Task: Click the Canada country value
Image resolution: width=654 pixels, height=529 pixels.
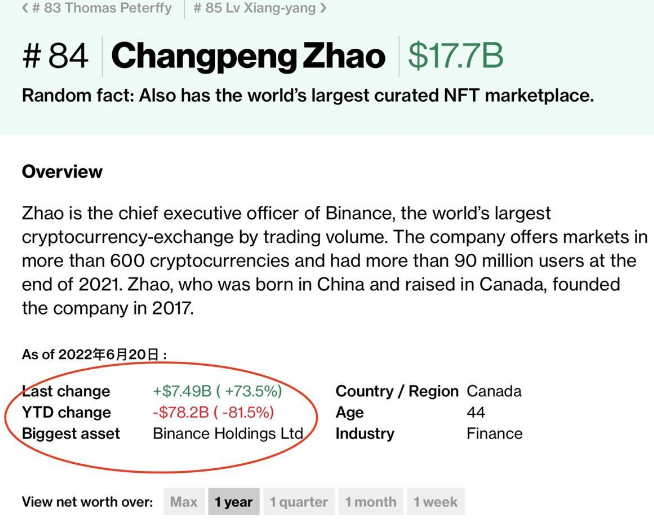Action: (x=494, y=391)
